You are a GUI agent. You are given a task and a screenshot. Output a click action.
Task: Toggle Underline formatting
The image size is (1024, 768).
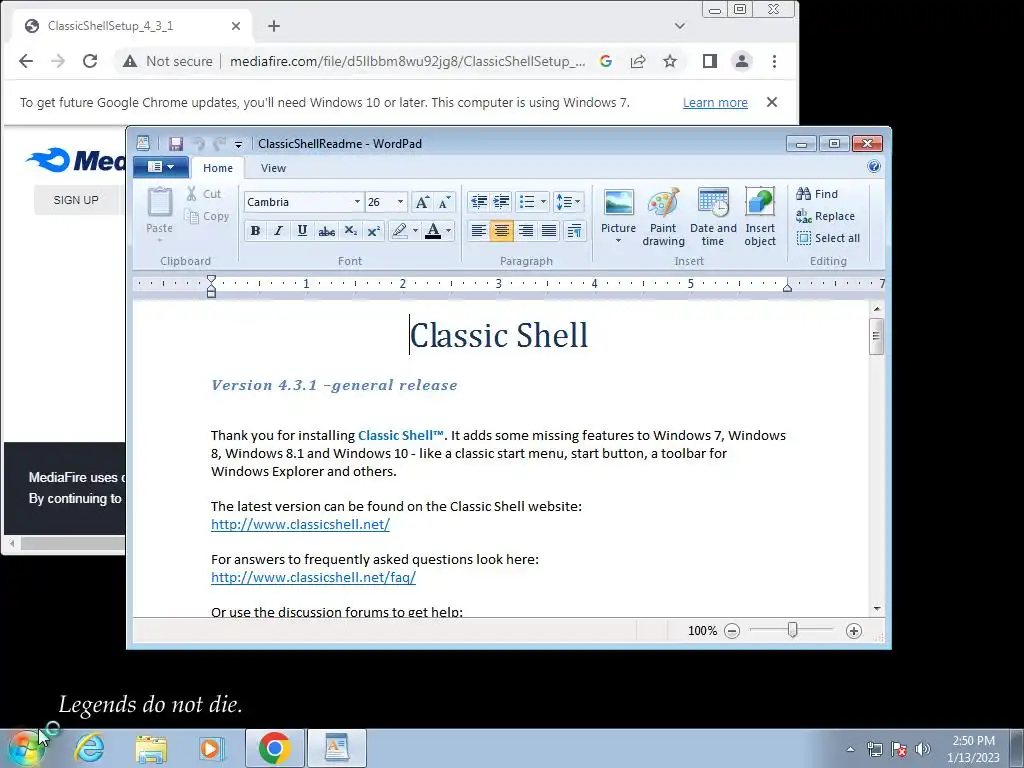pyautogui.click(x=302, y=231)
